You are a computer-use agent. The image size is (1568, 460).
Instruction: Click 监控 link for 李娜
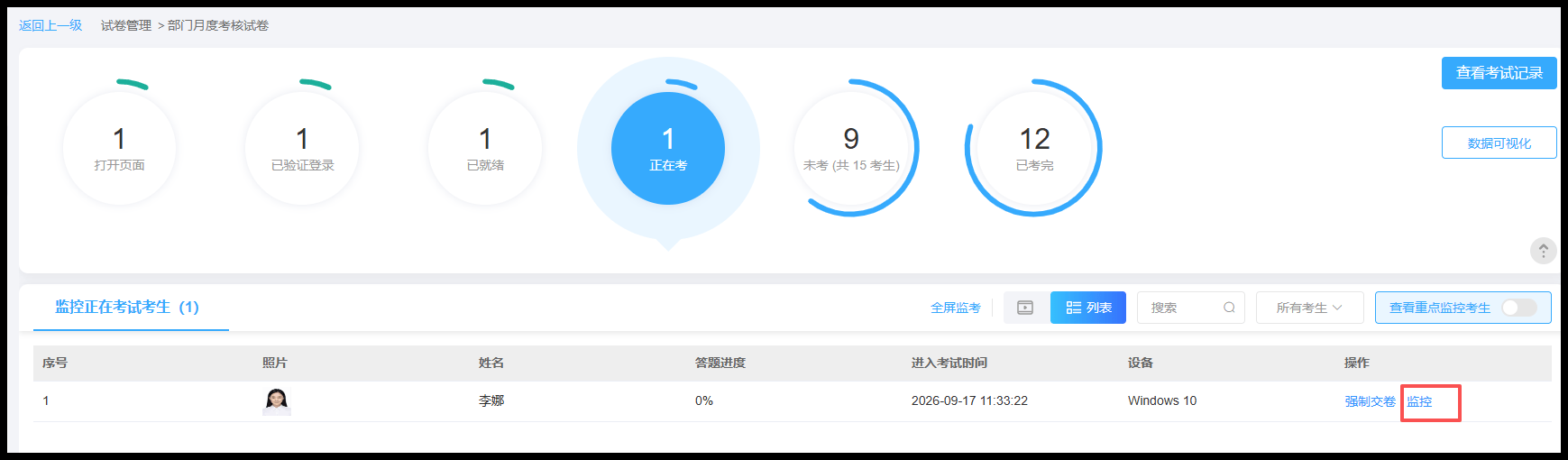(x=1419, y=402)
